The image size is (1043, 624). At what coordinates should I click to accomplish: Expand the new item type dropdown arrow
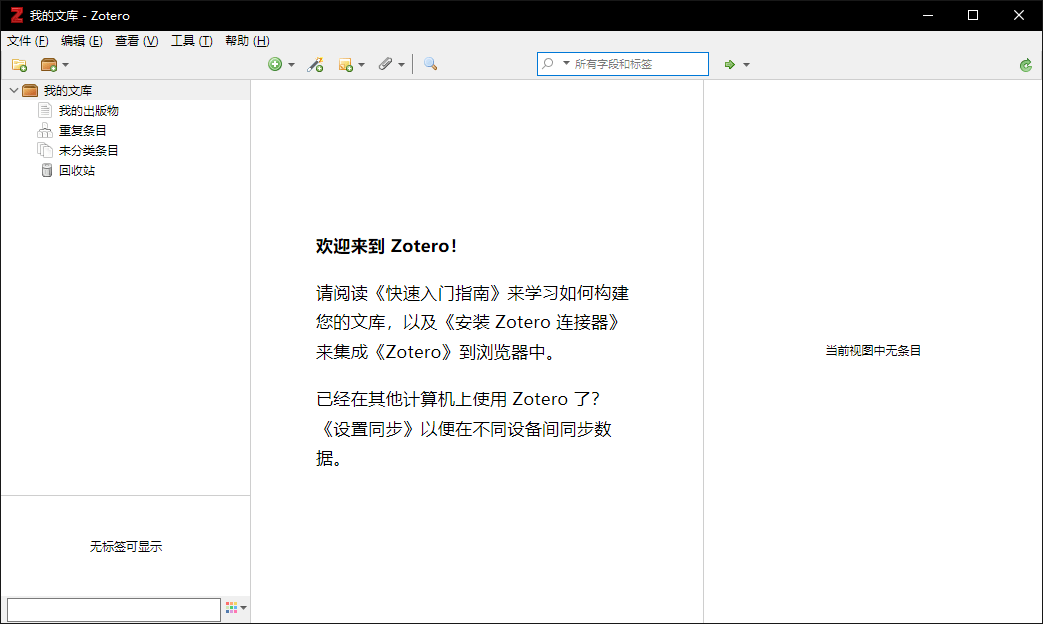(291, 65)
